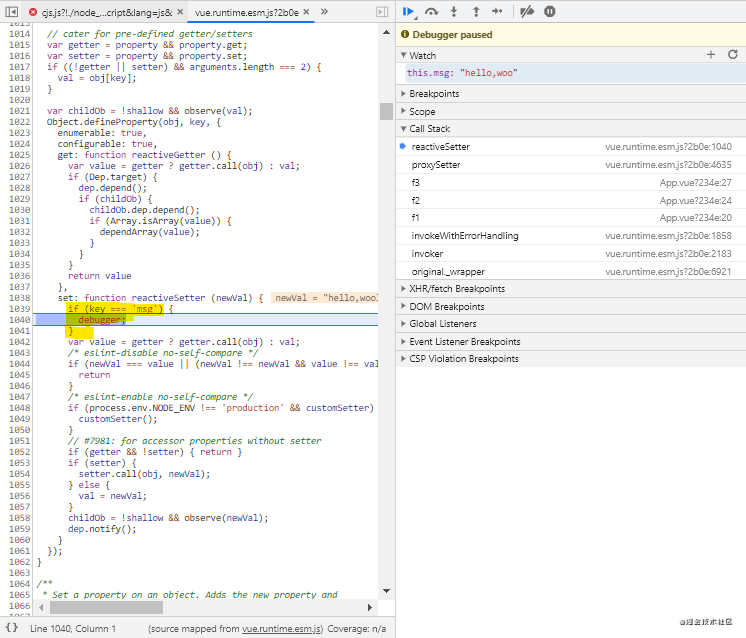Expand the Scope section
Screen dimensions: 746x638
pos(403,111)
